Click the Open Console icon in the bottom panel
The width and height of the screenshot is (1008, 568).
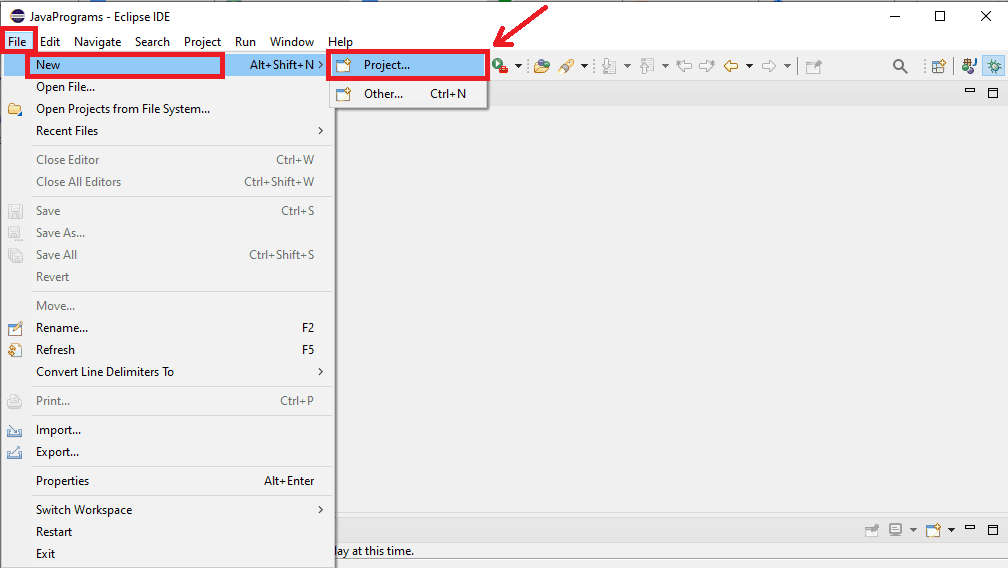933,530
